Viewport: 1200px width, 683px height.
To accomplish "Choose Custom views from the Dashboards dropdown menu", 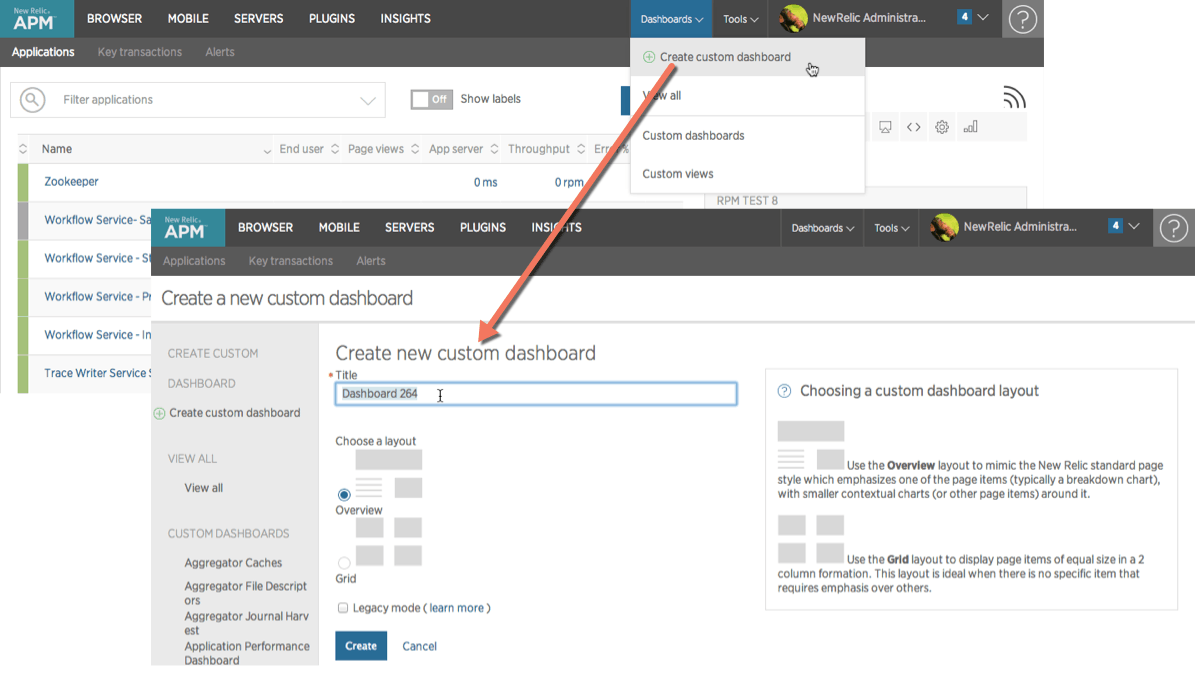I will tap(748, 174).
